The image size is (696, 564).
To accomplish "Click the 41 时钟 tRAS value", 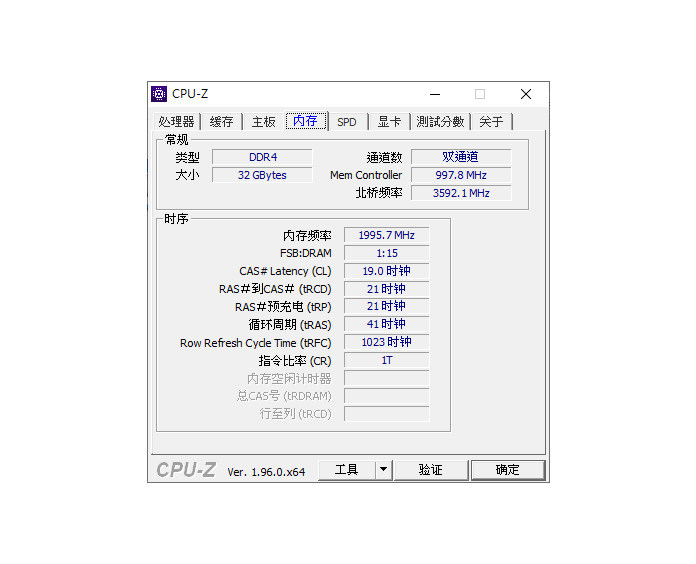I will 387,324.
